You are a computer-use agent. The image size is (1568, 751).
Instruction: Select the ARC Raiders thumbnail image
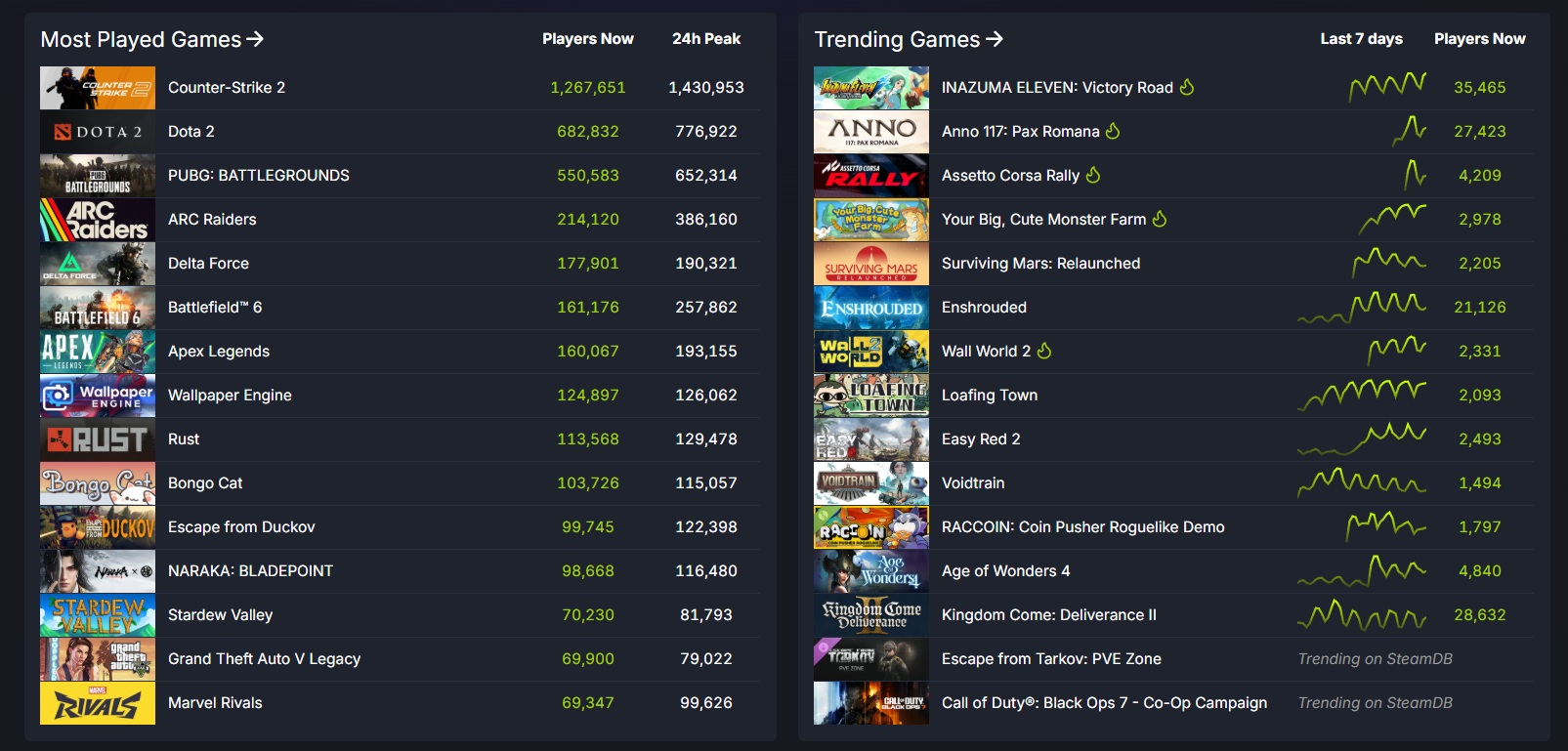(x=98, y=220)
